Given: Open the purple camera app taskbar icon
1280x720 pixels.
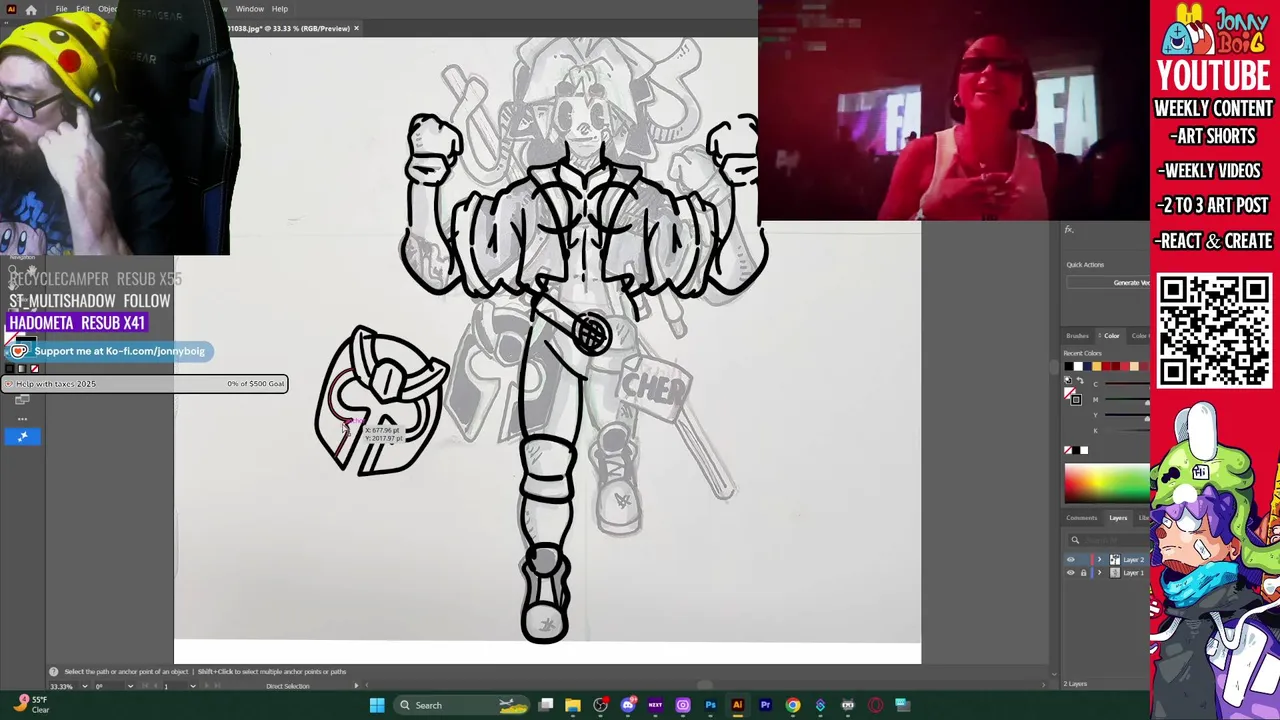Looking at the screenshot, I should (683, 705).
